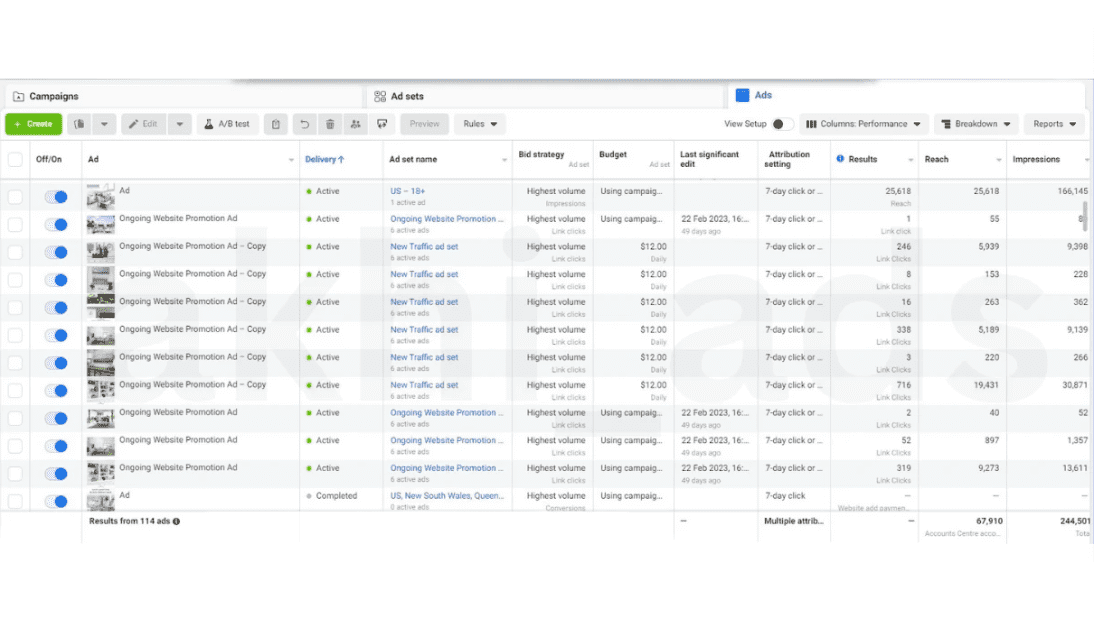Viewport: 1094px width, 625px height.
Task: Click the clipboard icon in toolbar
Action: coord(276,124)
